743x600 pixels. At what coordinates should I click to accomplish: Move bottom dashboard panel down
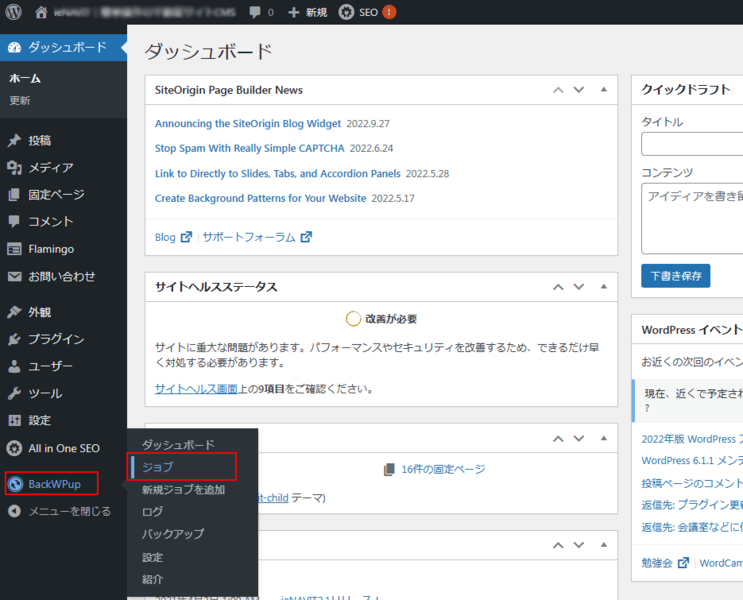pyautogui.click(x=579, y=545)
